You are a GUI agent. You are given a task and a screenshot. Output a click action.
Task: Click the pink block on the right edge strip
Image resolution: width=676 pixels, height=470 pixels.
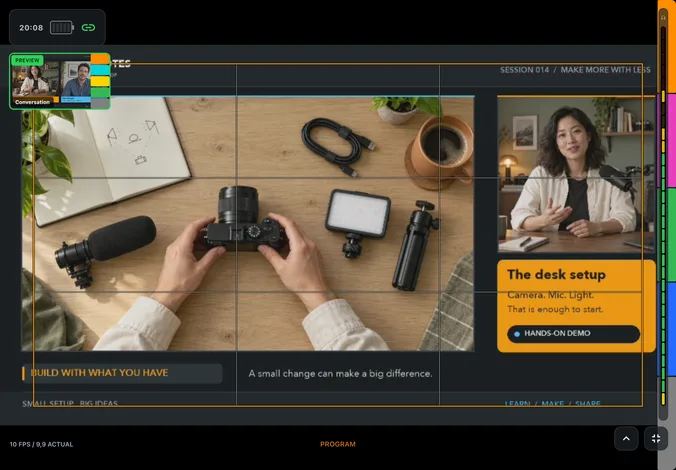pyautogui.click(x=672, y=141)
